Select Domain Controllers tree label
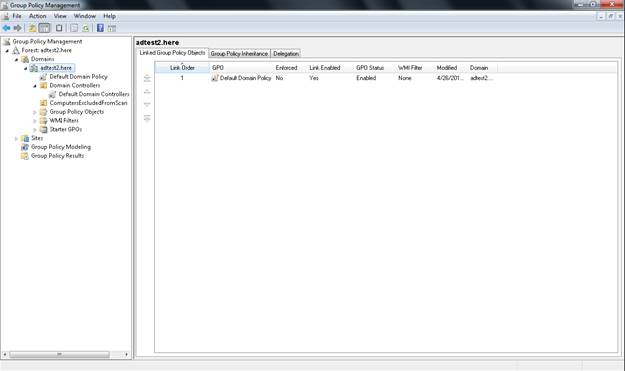Screen dimensions: 625x371 point(75,85)
